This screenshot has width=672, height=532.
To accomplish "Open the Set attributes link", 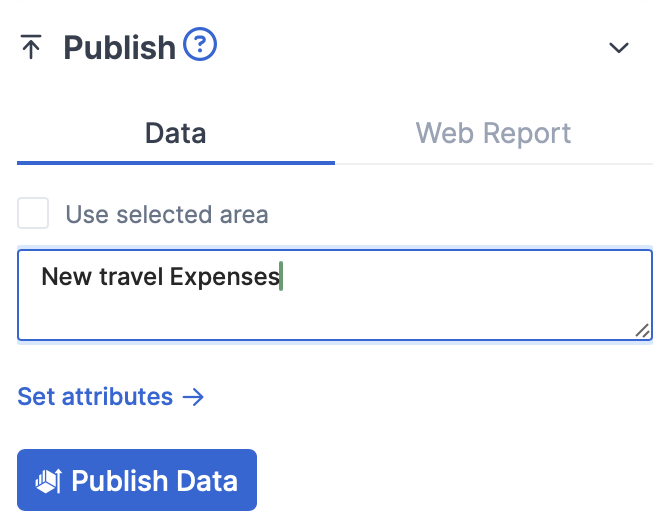I will tap(96, 397).
